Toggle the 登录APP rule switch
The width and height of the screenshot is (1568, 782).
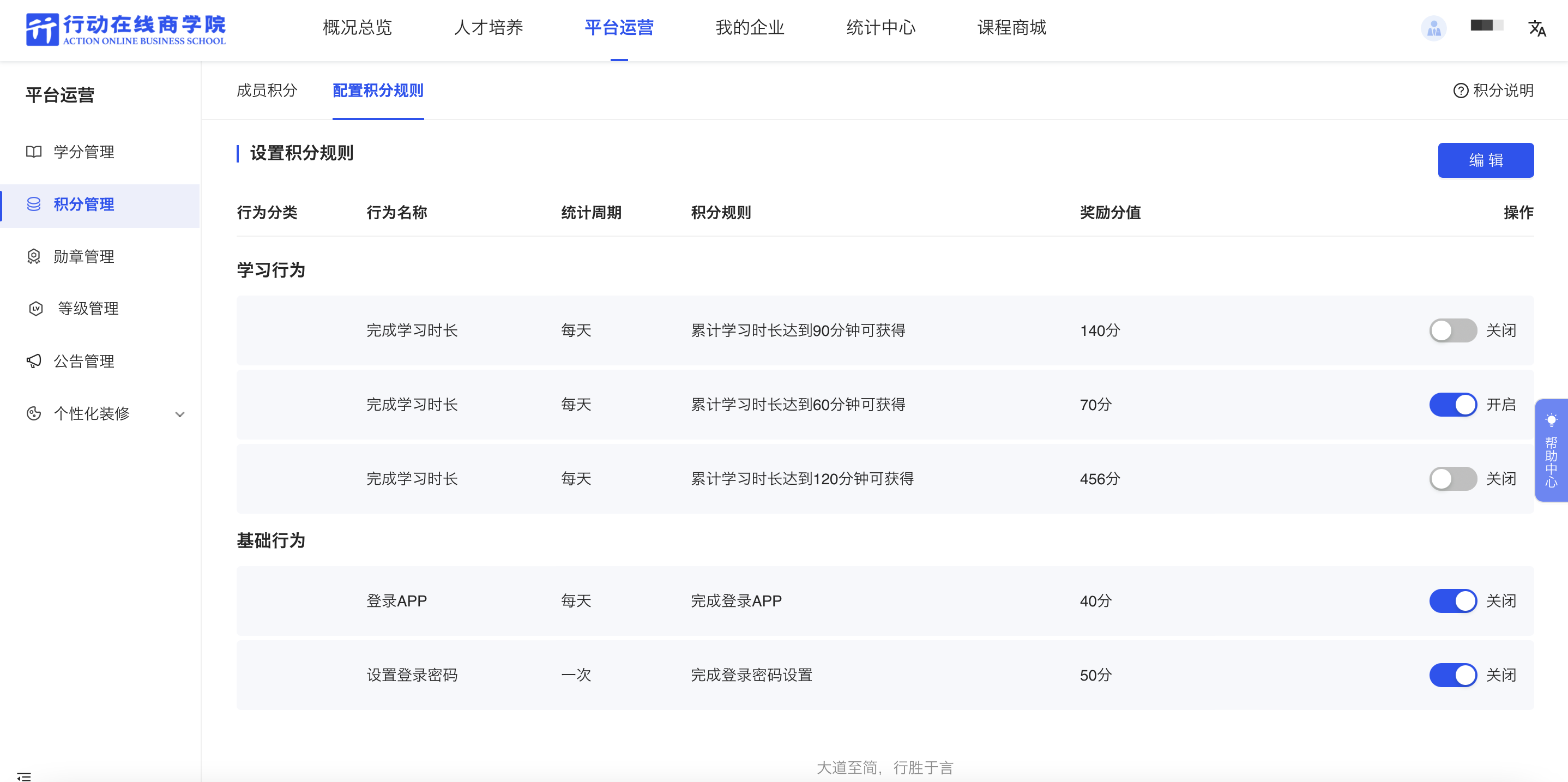(x=1452, y=601)
